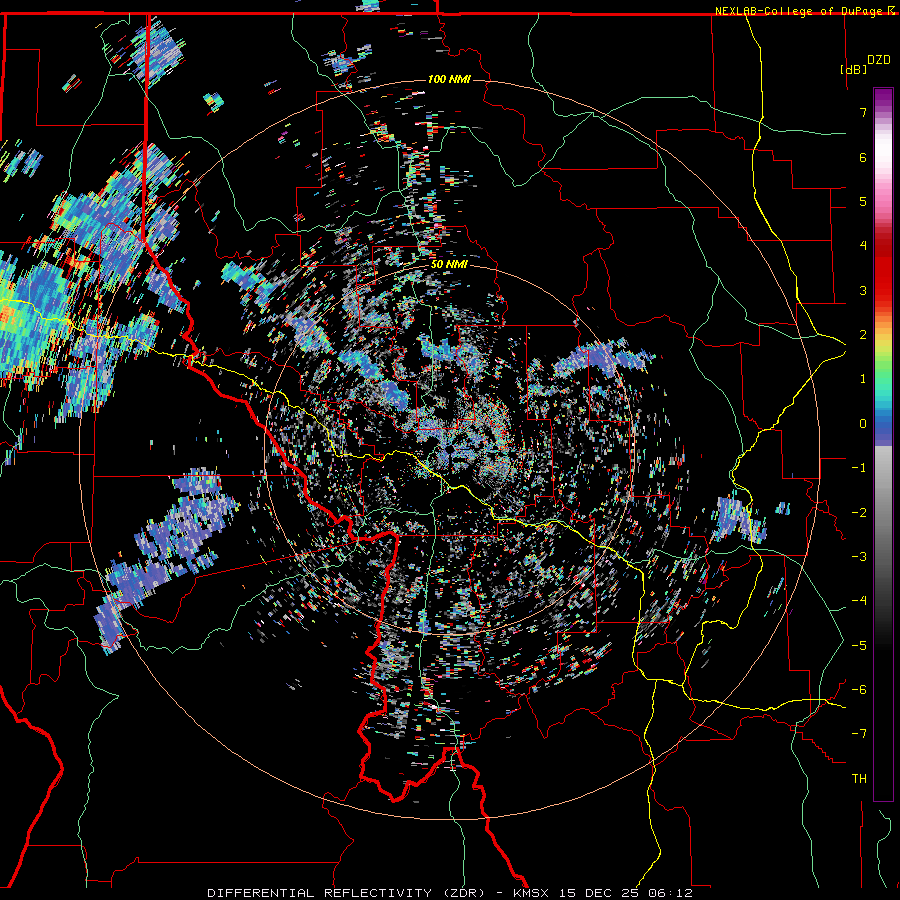This screenshot has height=900, width=900.
Task: Click the 100 NMI range ring label
Action: [x=449, y=79]
